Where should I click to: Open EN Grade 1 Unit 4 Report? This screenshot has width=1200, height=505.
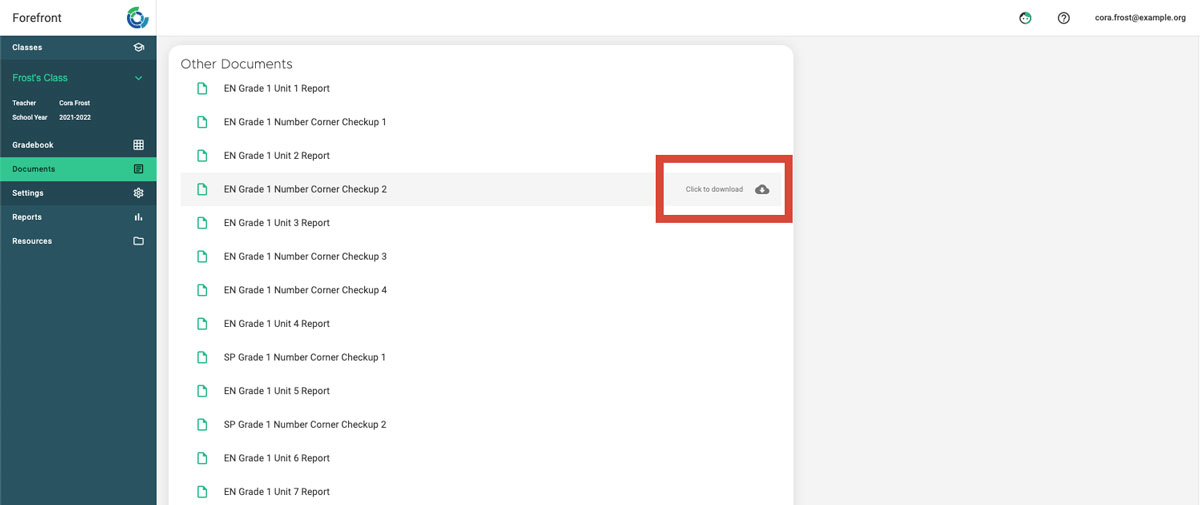pos(277,323)
